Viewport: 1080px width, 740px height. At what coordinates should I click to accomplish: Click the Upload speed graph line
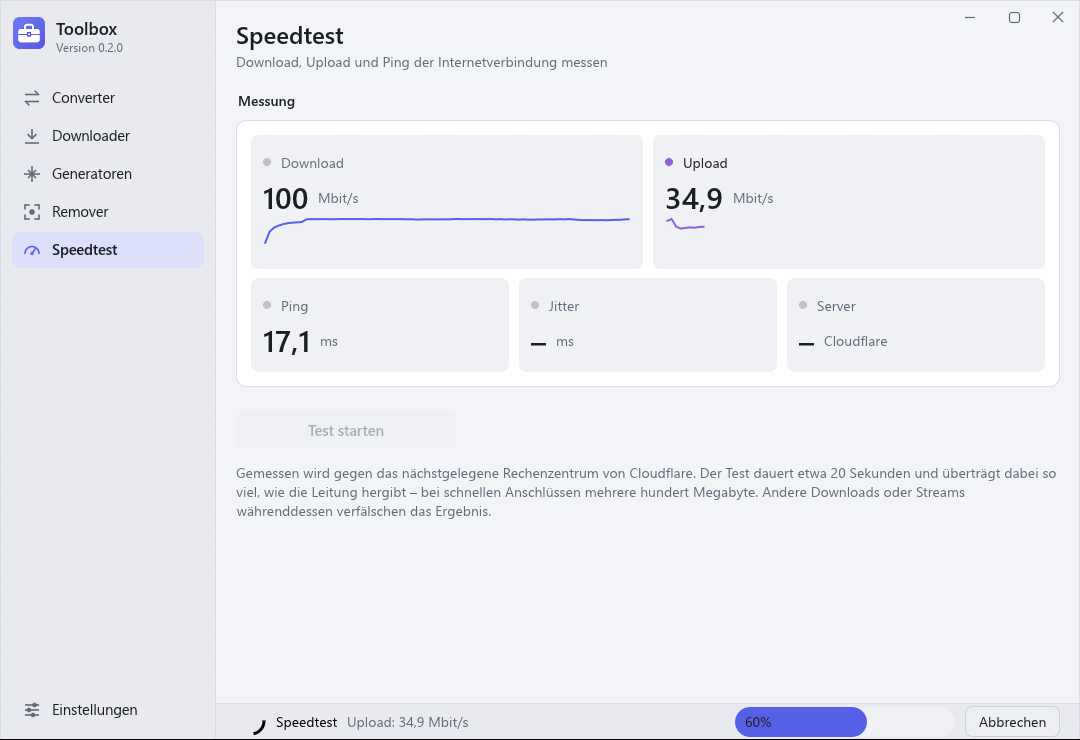685,224
